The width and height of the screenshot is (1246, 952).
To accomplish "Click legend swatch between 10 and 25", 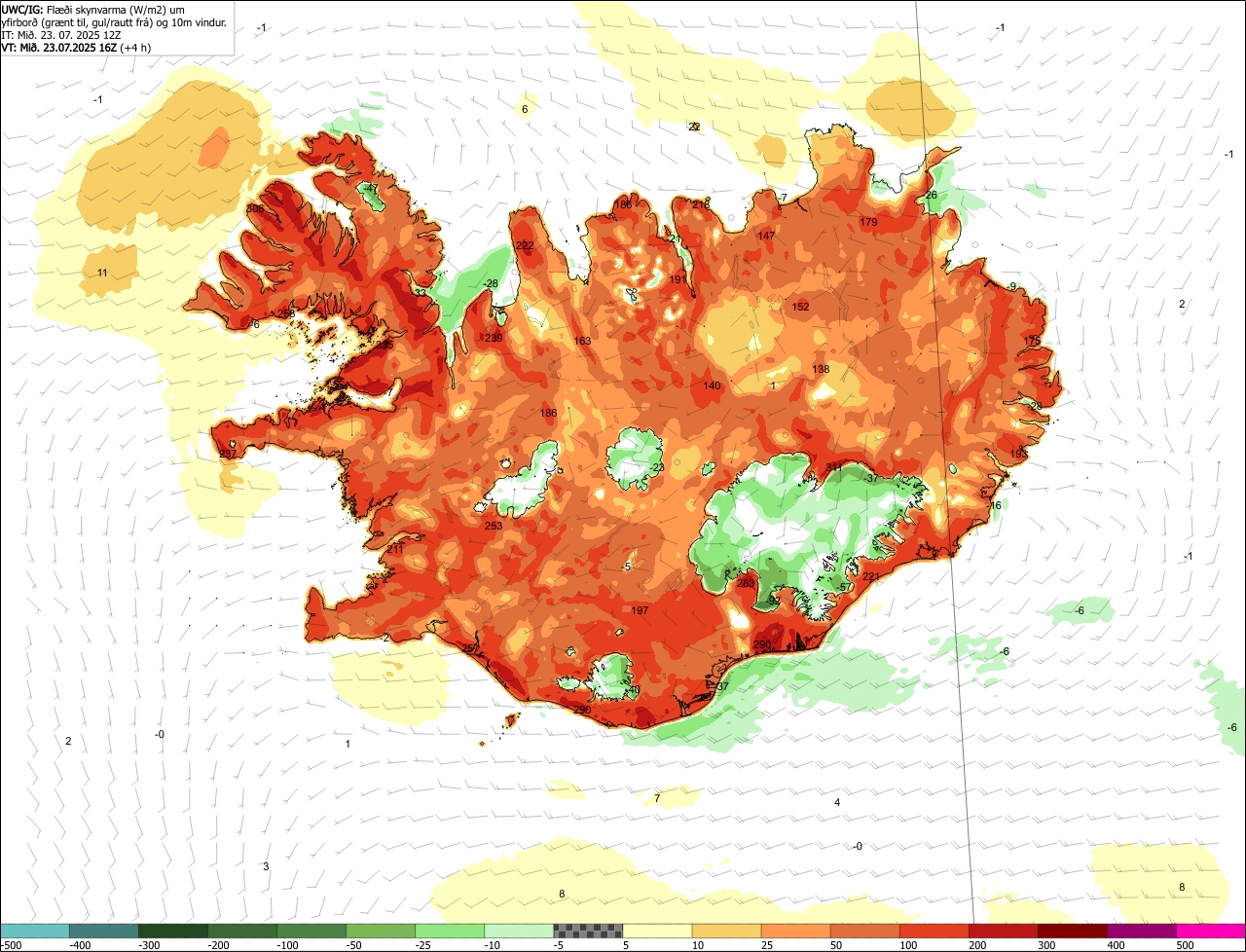I will click(x=726, y=931).
